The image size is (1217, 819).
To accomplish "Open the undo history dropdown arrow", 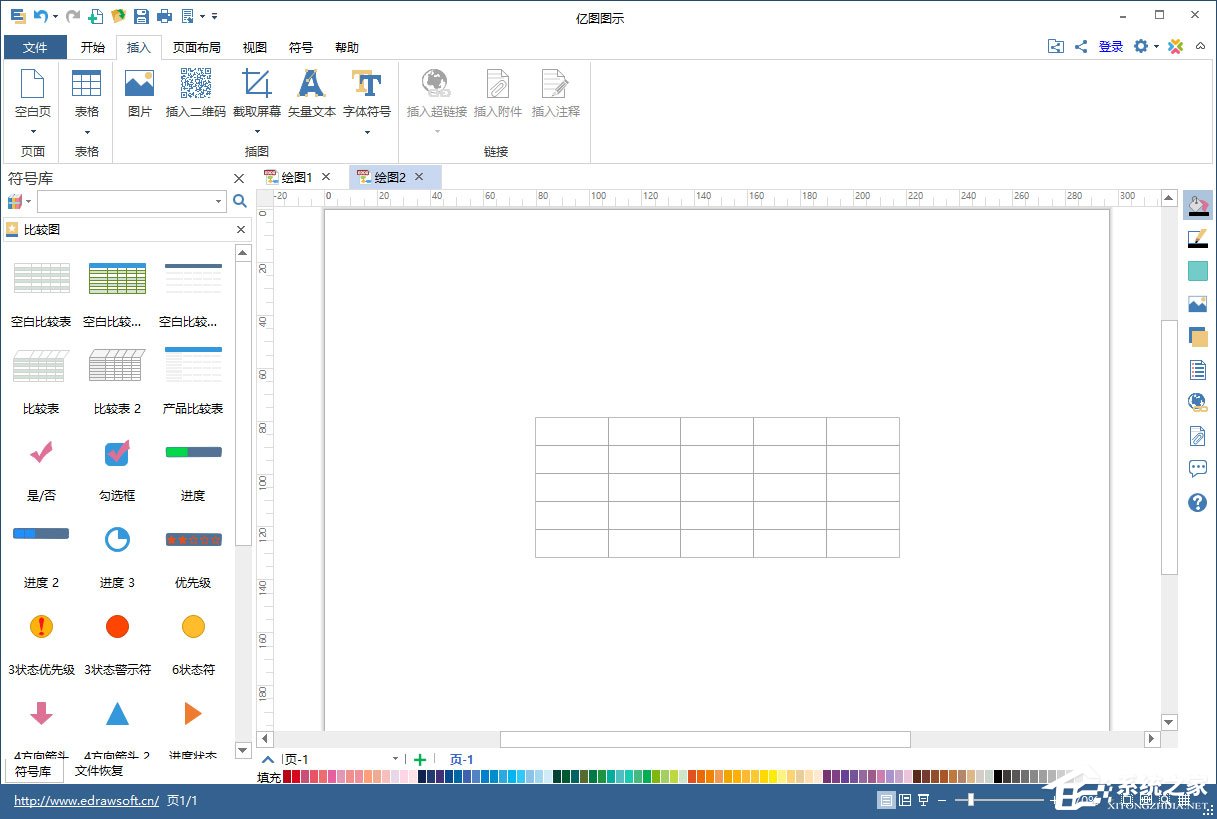I will (56, 17).
